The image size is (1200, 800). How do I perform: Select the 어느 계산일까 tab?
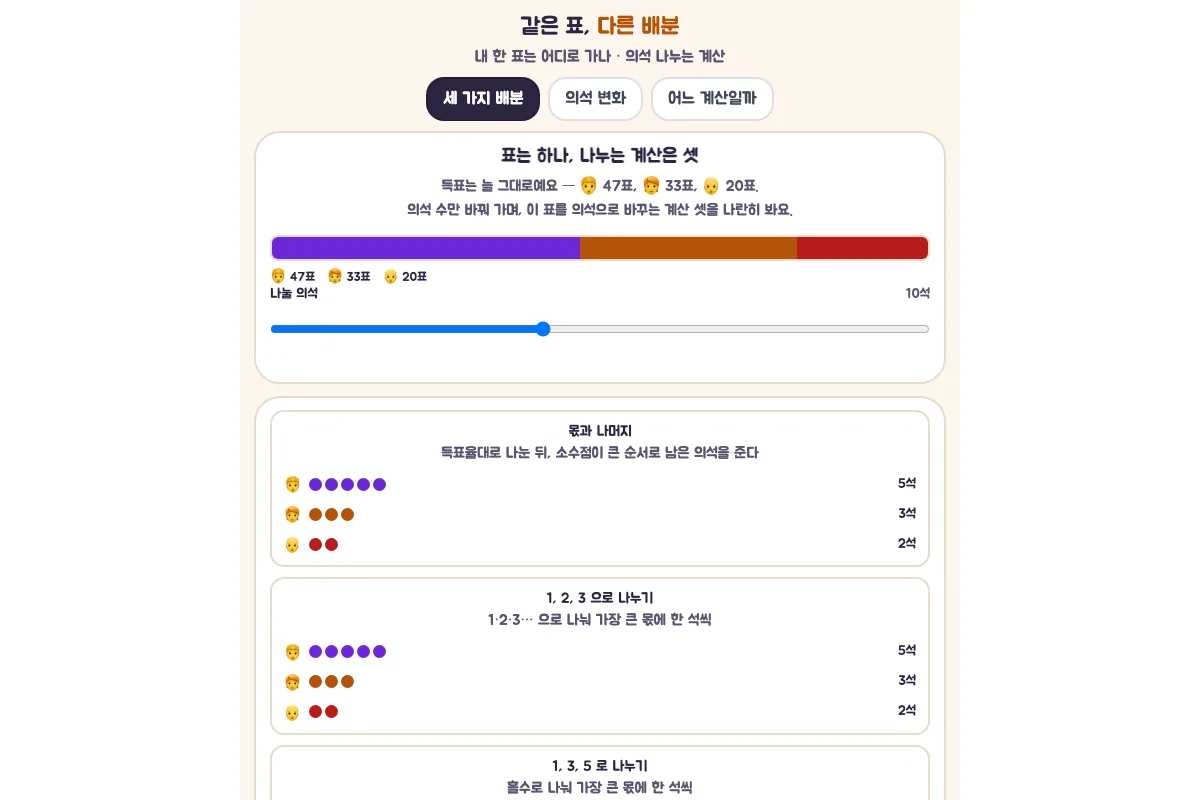(x=712, y=99)
